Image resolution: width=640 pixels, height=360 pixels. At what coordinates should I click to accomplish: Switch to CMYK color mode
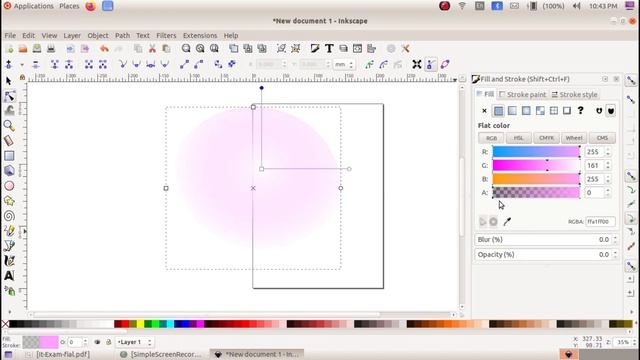pos(546,138)
